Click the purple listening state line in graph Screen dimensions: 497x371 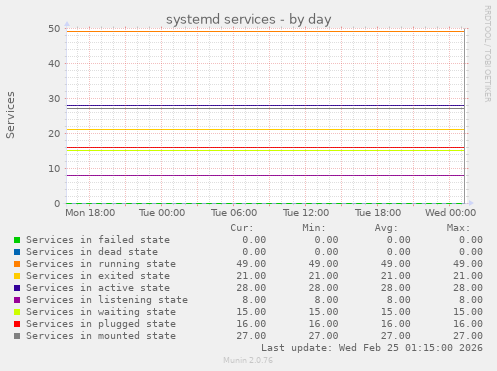[x=265, y=175]
